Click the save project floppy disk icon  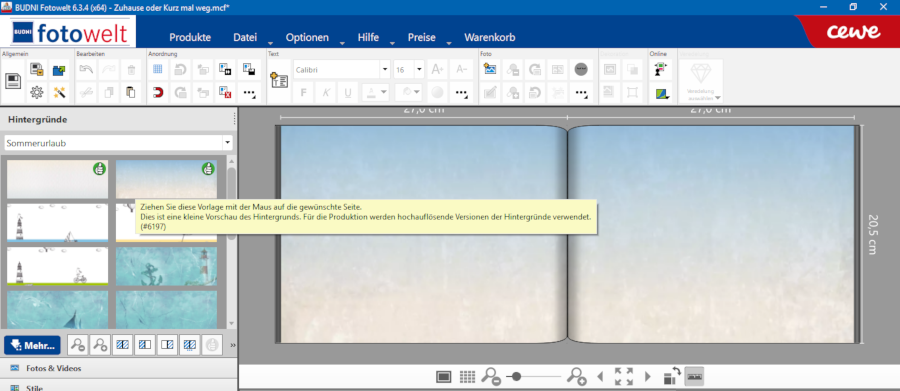[x=13, y=81]
